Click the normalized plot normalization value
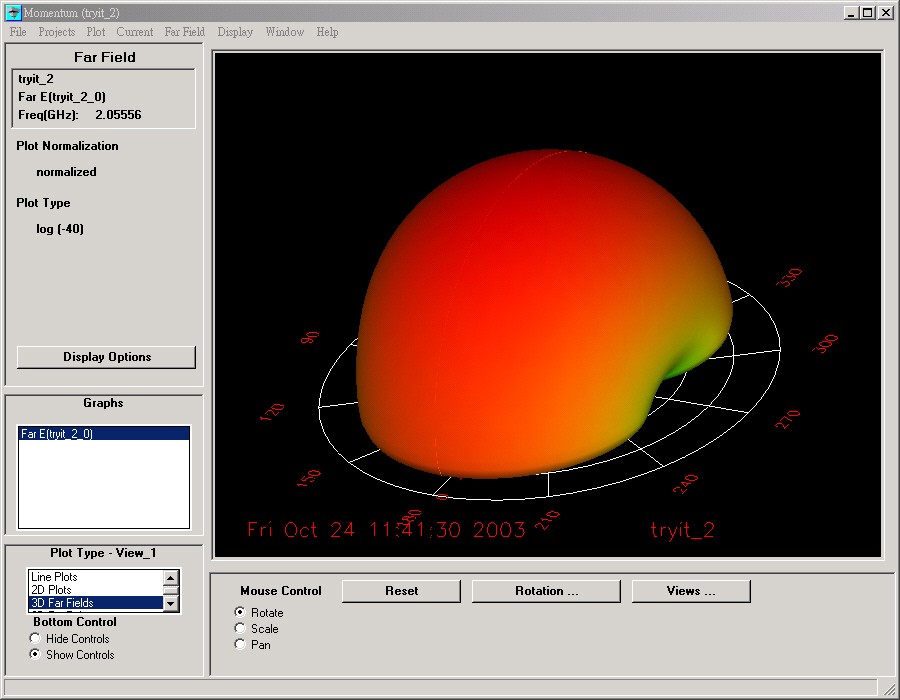This screenshot has width=900, height=700. pos(66,172)
